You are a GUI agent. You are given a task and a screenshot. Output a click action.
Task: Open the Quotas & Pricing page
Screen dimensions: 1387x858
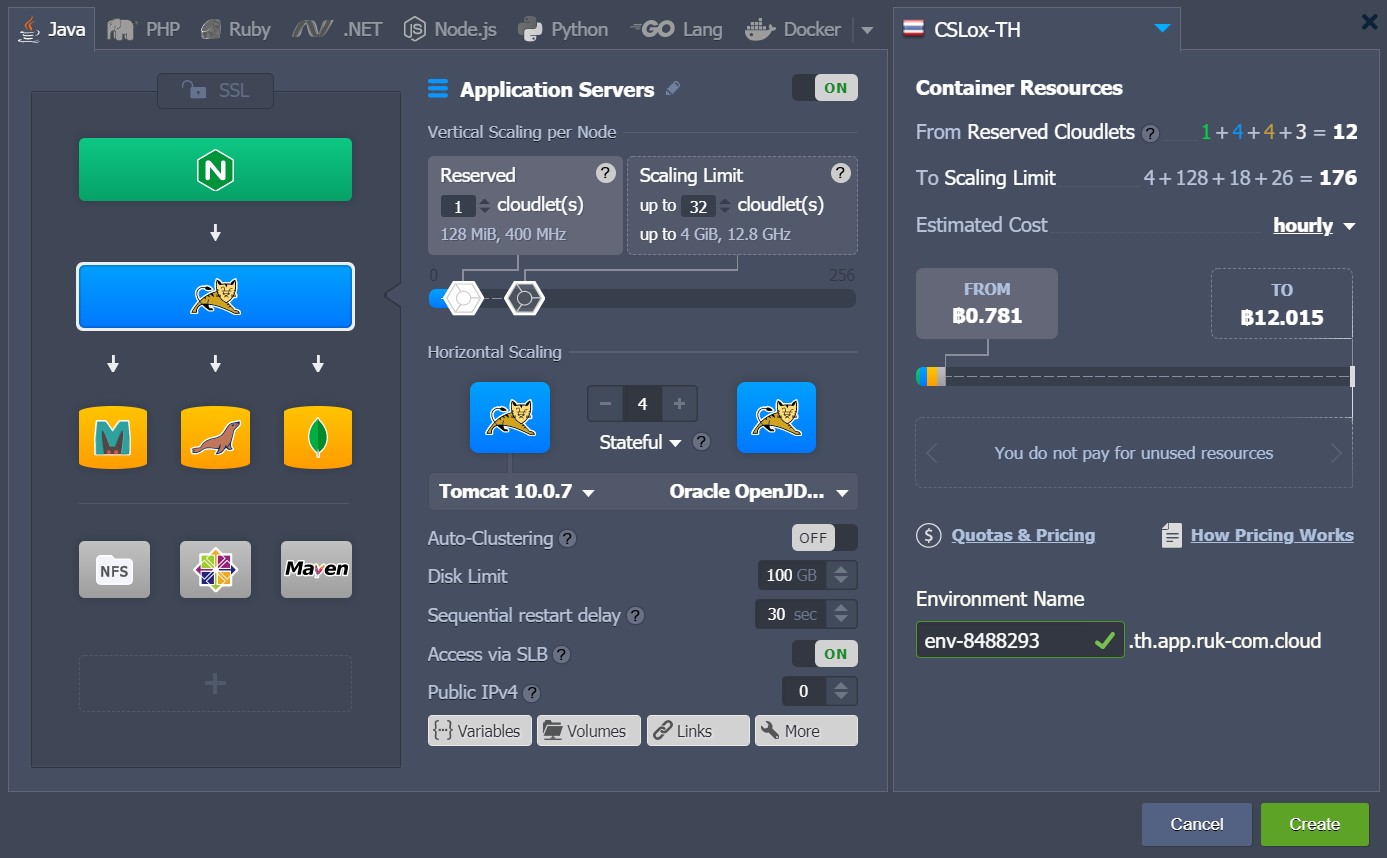pos(1023,534)
